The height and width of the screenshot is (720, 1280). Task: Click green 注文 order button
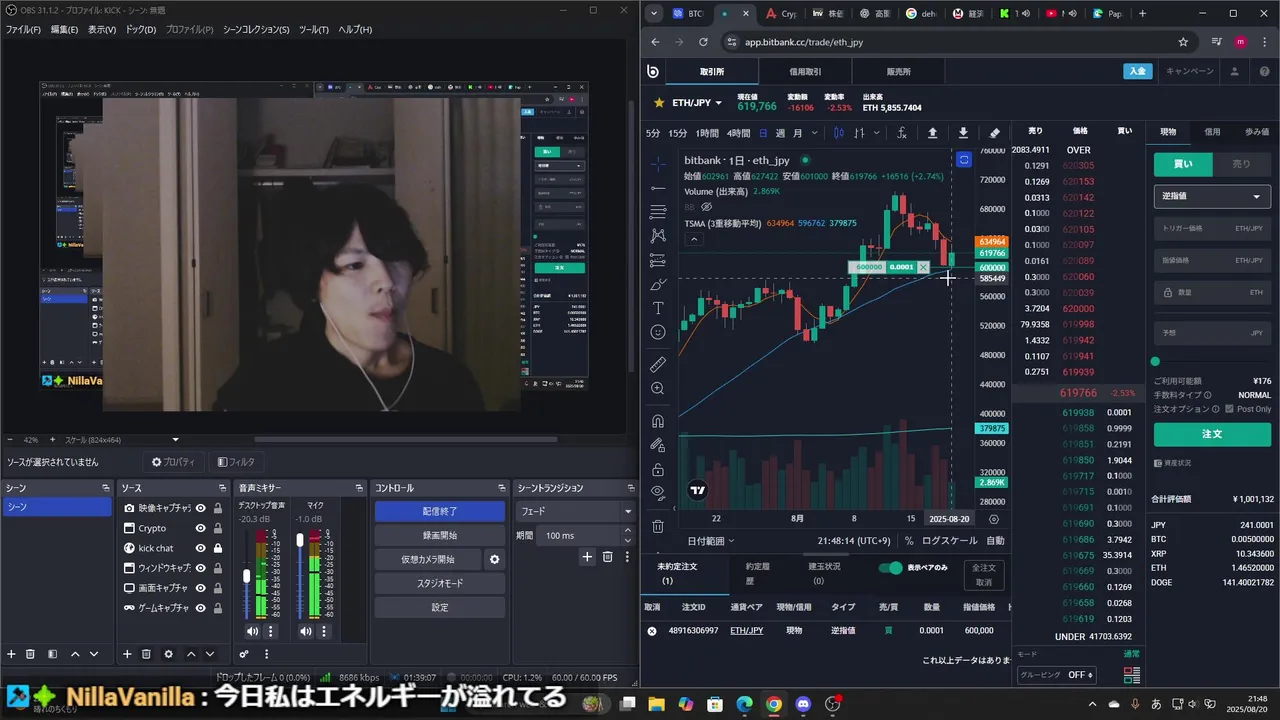click(1212, 434)
